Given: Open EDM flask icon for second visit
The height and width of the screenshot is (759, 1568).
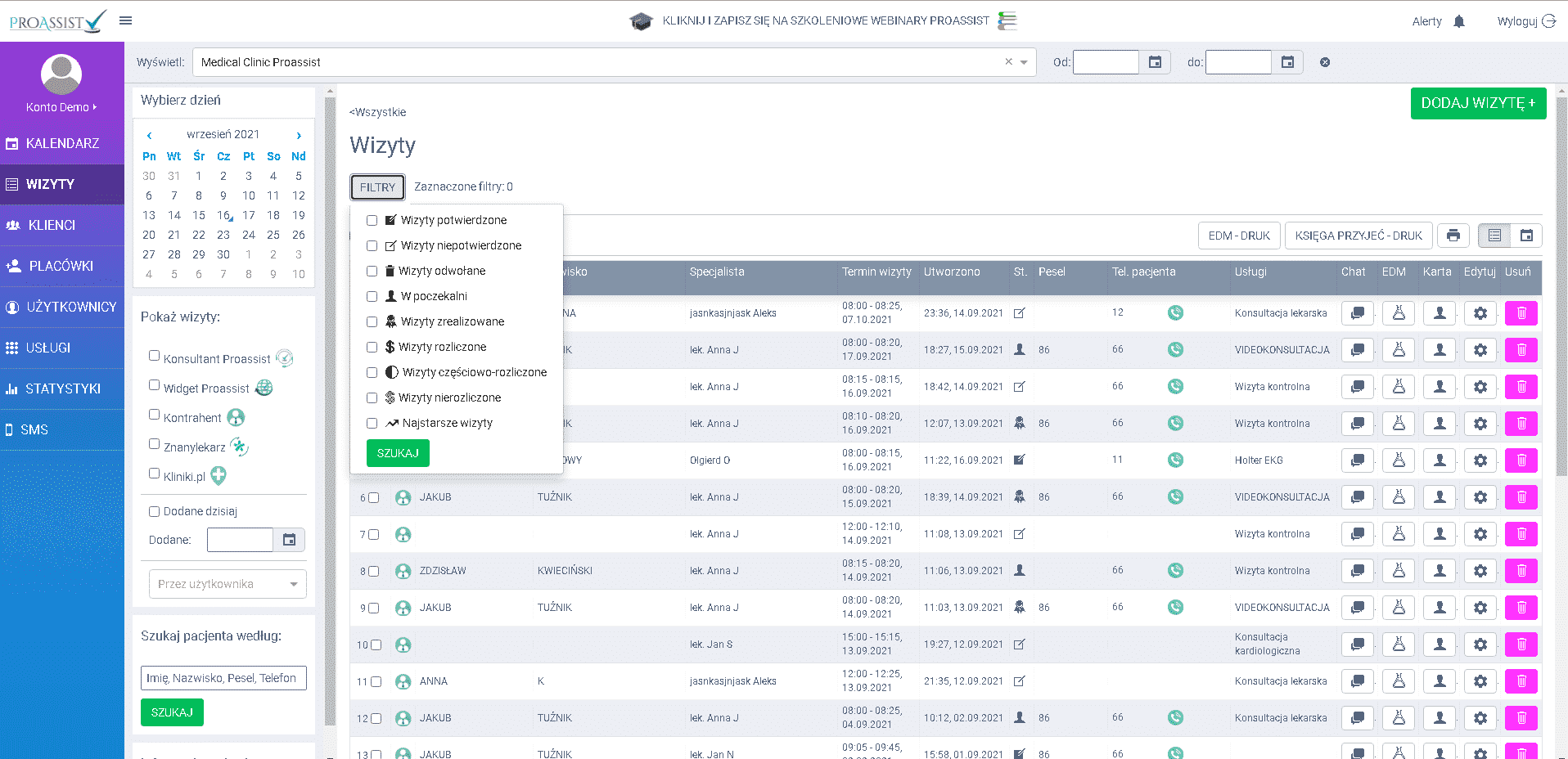Looking at the screenshot, I should (x=1399, y=350).
